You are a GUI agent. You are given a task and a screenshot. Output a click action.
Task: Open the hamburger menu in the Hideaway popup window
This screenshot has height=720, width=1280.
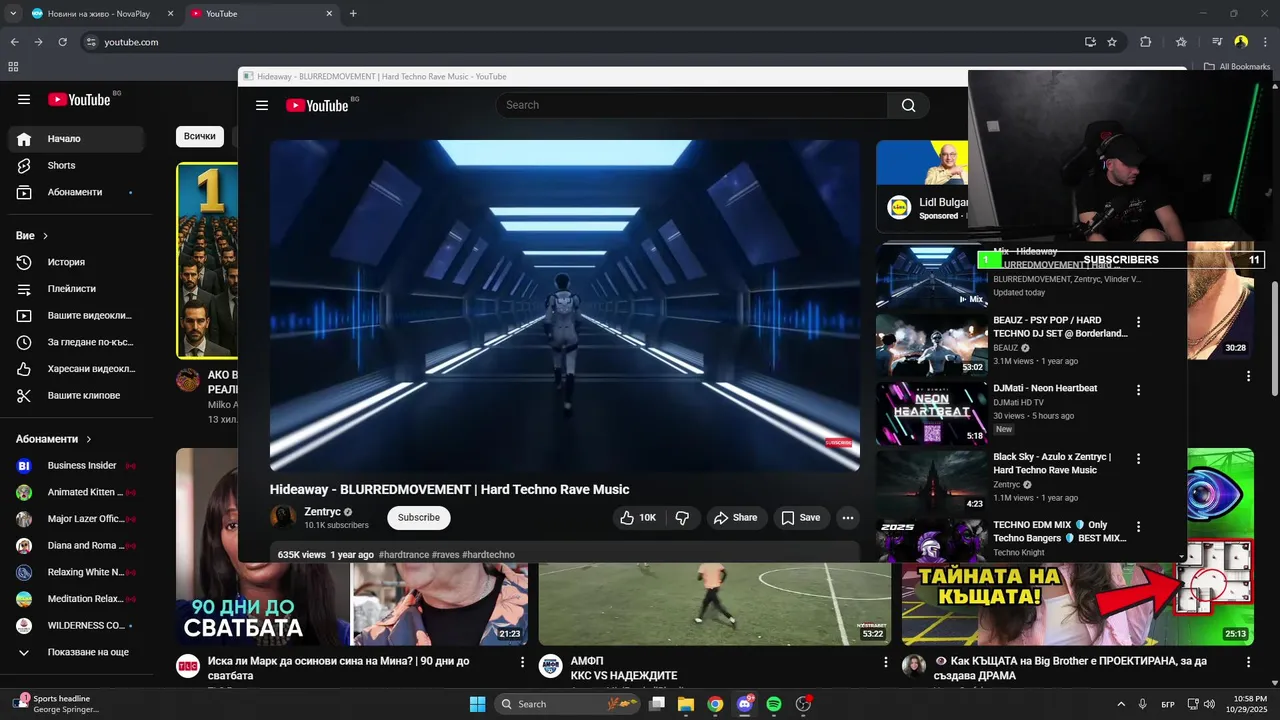[262, 105]
